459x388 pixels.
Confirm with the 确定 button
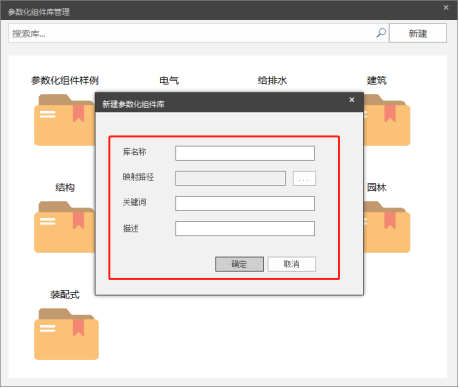coord(239,264)
